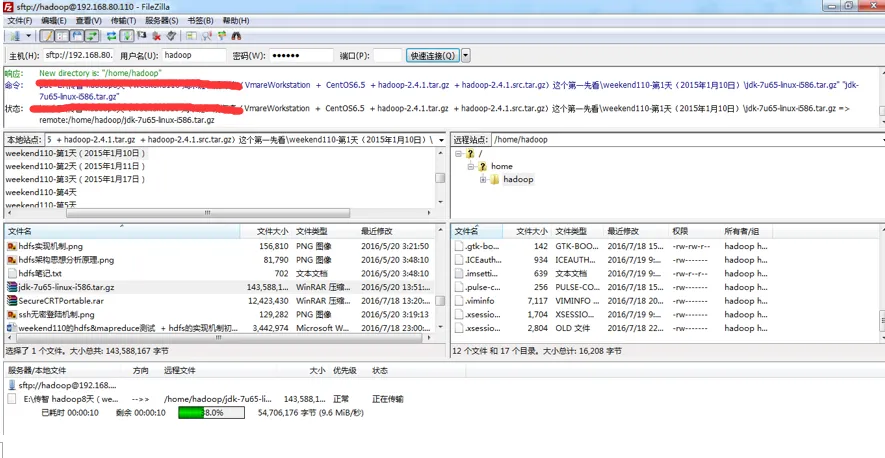The width and height of the screenshot is (885, 458).
Task: Select hdfs架构思想分析原理.png file icon
Action: coord(12,260)
